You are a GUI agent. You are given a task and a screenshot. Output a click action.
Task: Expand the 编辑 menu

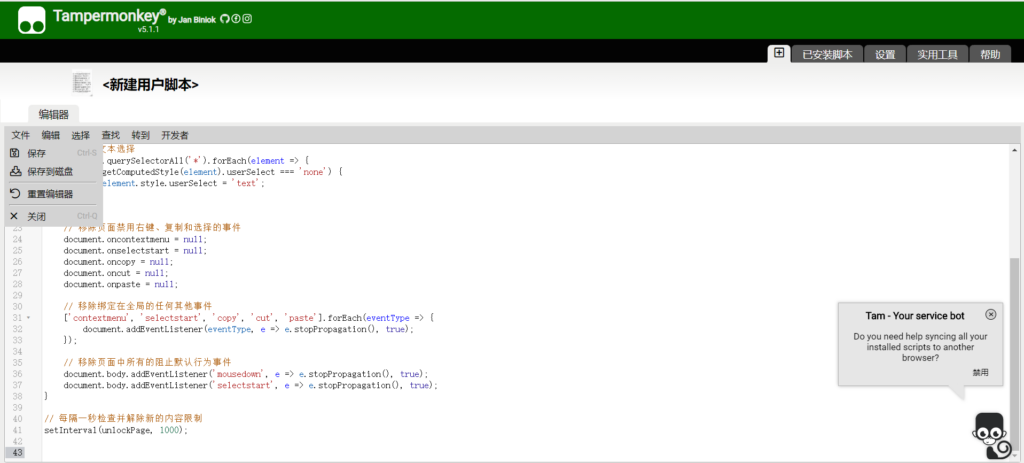click(50, 135)
